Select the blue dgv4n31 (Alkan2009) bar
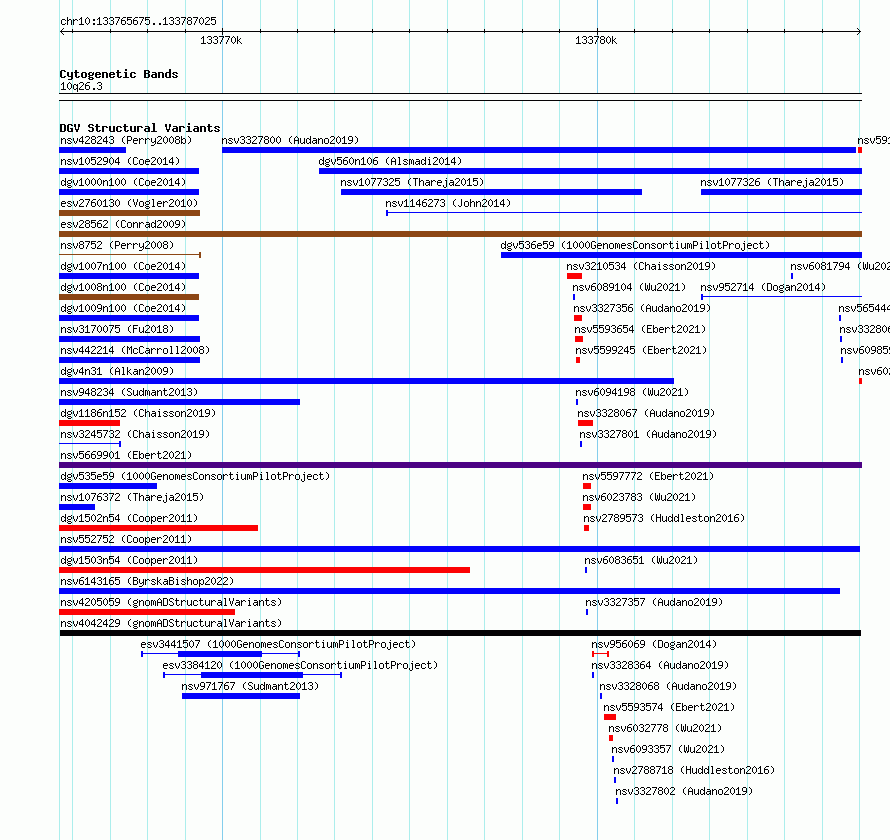This screenshot has width=890, height=840. pyautogui.click(x=367, y=381)
